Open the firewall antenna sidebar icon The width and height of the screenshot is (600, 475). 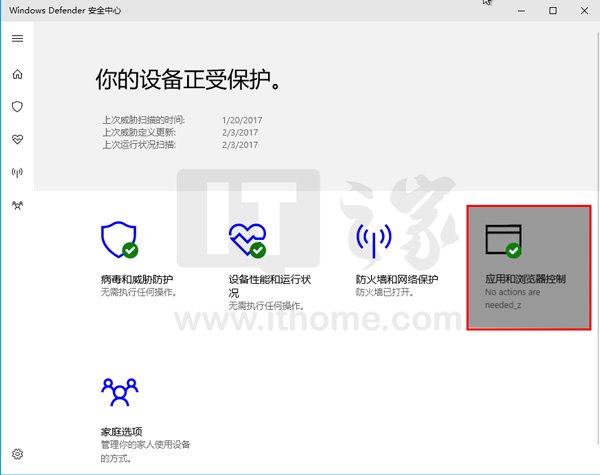tap(17, 173)
